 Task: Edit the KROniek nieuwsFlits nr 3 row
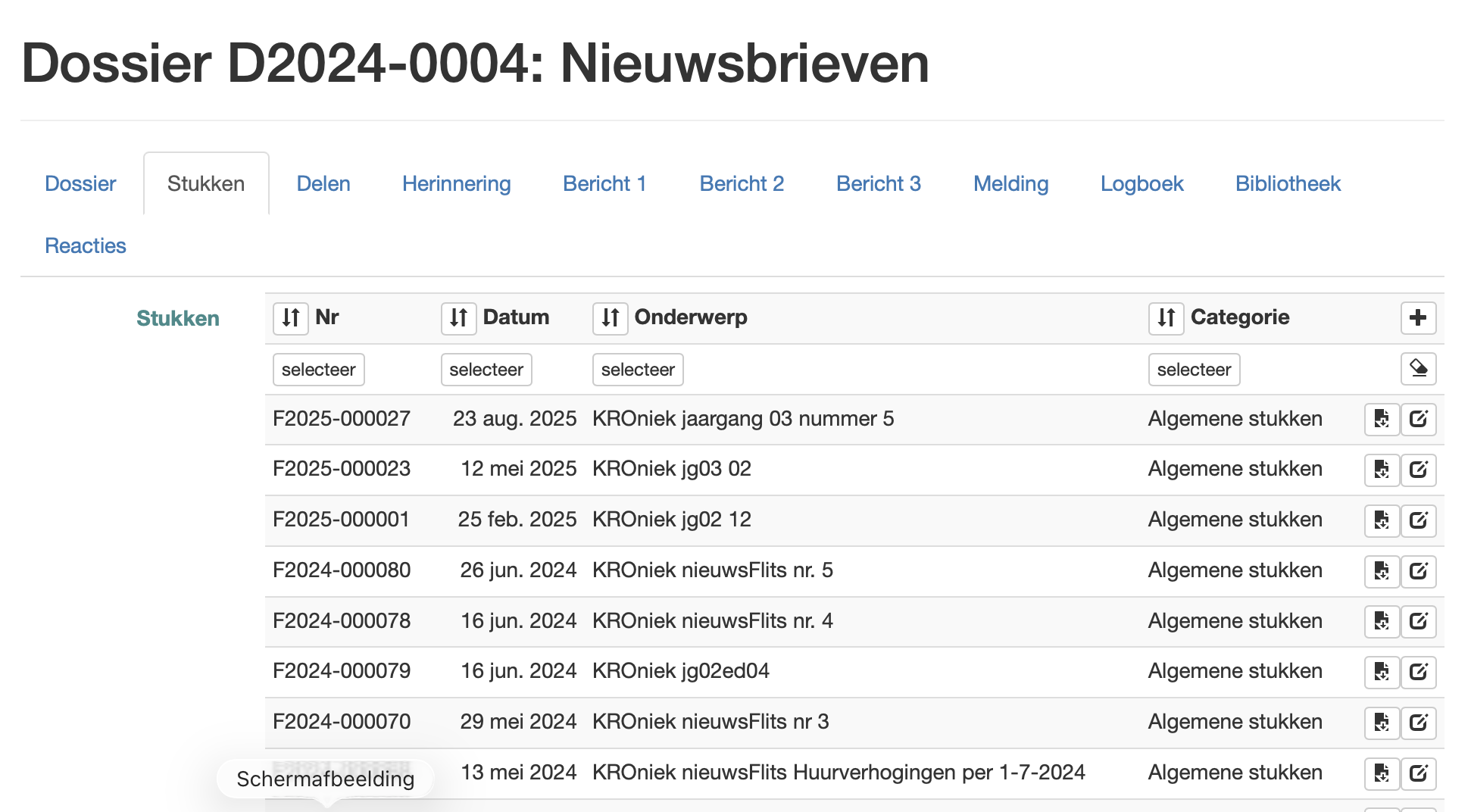click(x=1418, y=723)
